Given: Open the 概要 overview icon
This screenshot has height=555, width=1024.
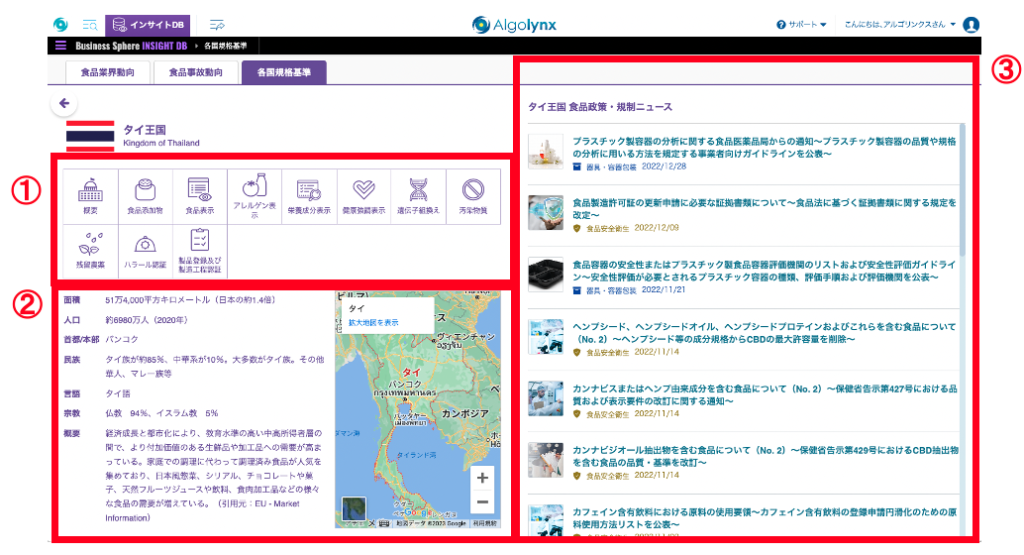Looking at the screenshot, I should coord(92,196).
